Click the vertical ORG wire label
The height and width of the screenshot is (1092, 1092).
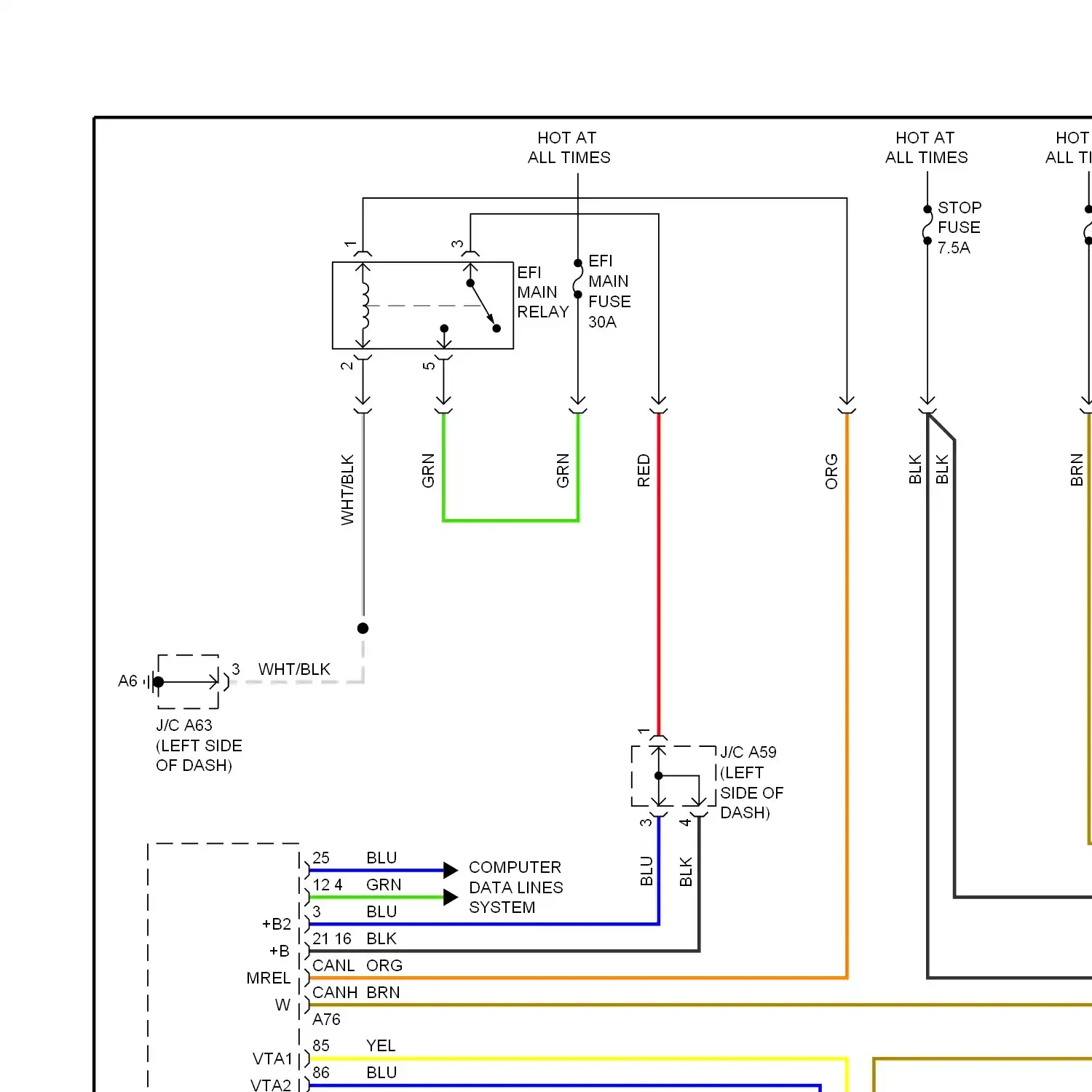click(831, 471)
